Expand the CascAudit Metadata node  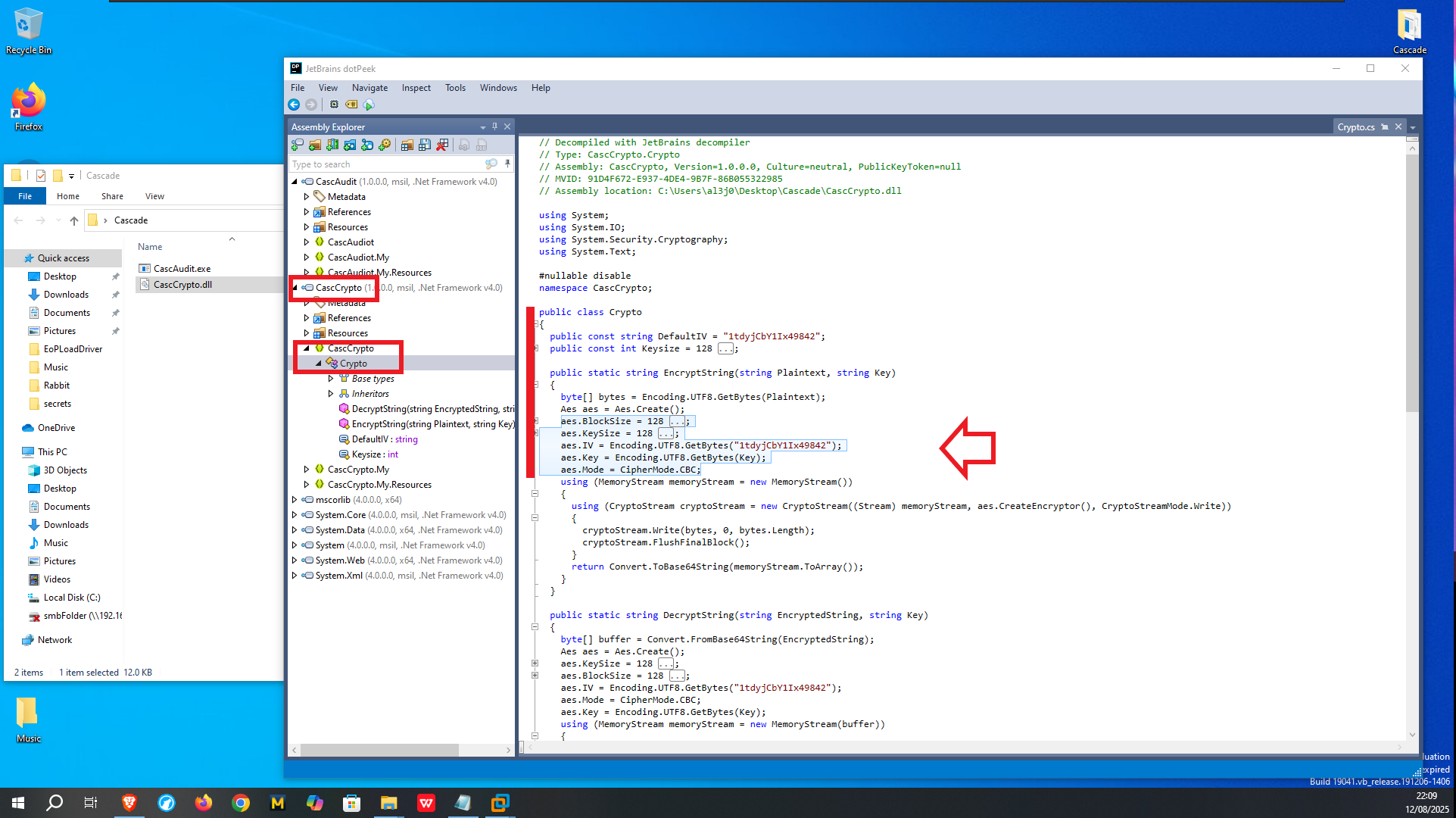pyautogui.click(x=307, y=197)
